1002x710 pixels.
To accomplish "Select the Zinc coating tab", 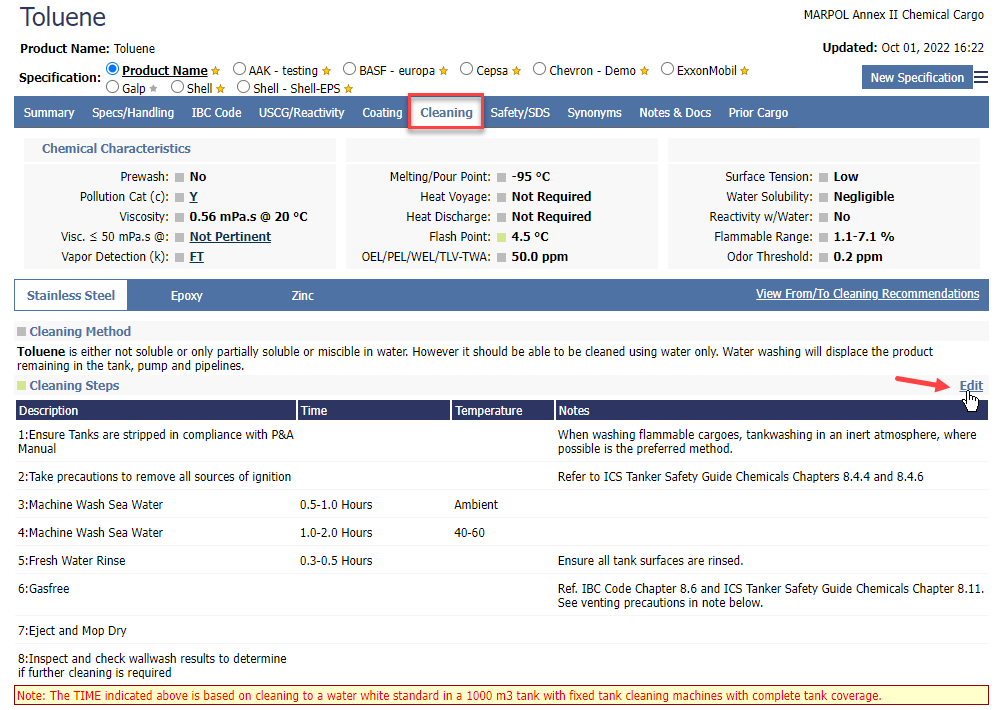I will coord(302,296).
